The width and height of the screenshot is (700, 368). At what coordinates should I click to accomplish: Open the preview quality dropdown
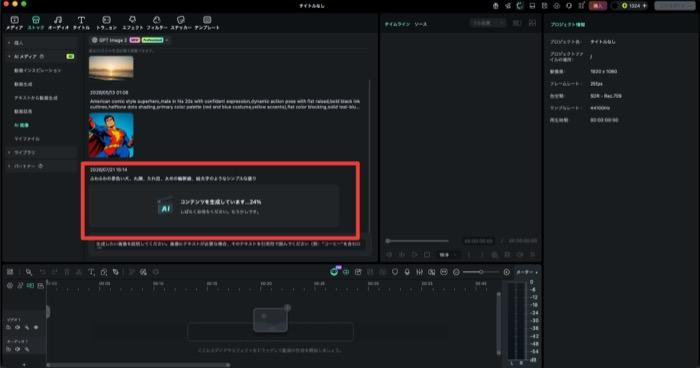[488, 23]
